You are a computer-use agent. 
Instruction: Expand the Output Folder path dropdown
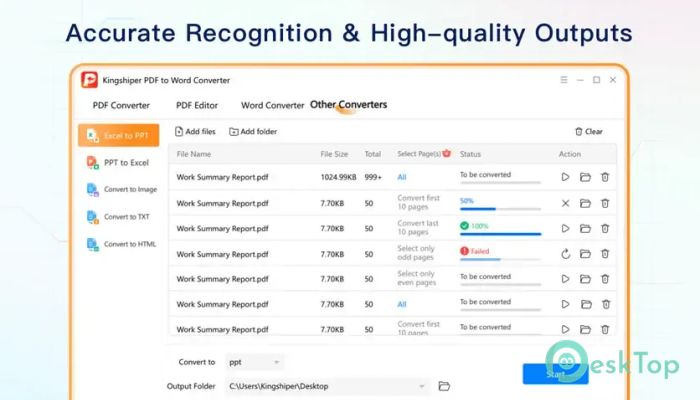coord(421,386)
